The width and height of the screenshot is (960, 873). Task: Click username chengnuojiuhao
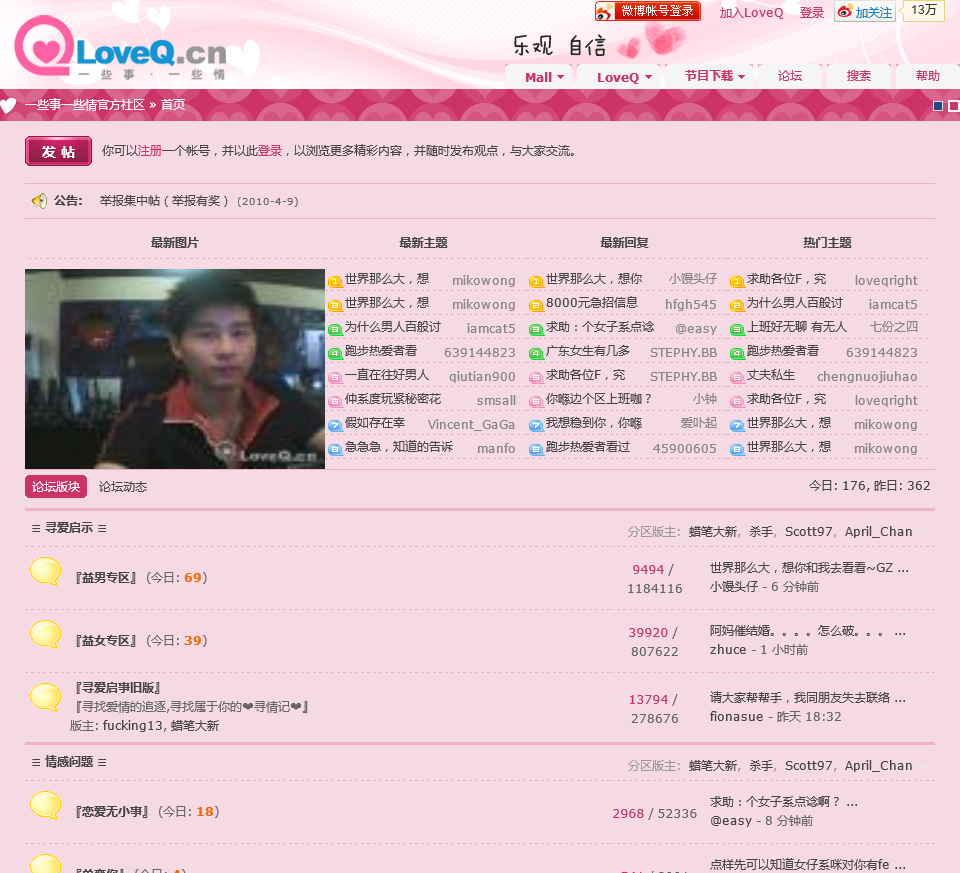point(867,377)
